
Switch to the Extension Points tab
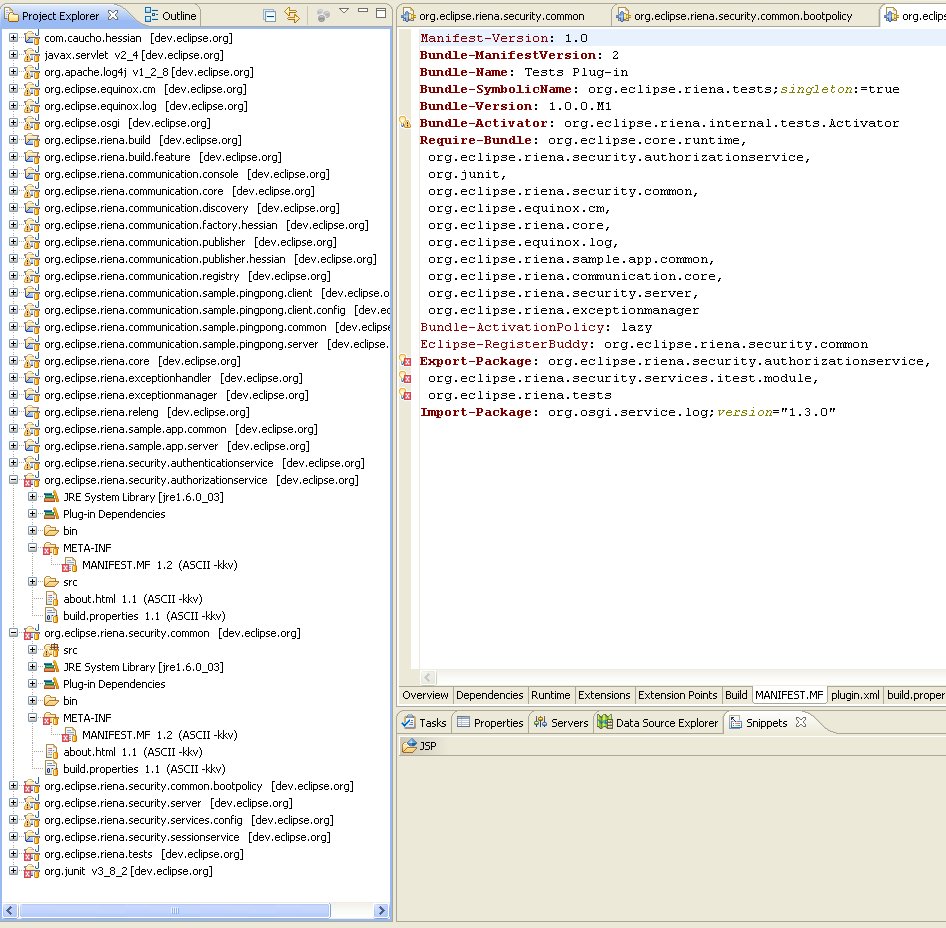click(x=678, y=695)
